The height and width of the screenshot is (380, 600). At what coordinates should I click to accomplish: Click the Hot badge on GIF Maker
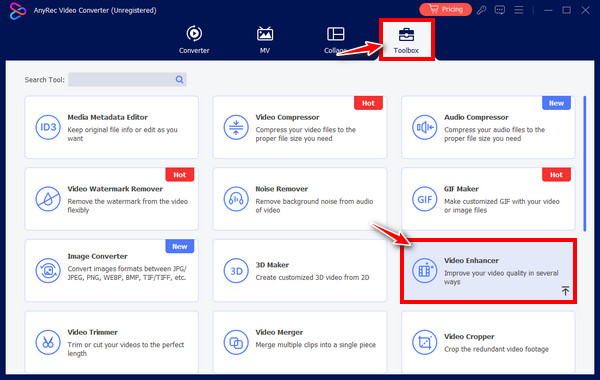coord(556,175)
